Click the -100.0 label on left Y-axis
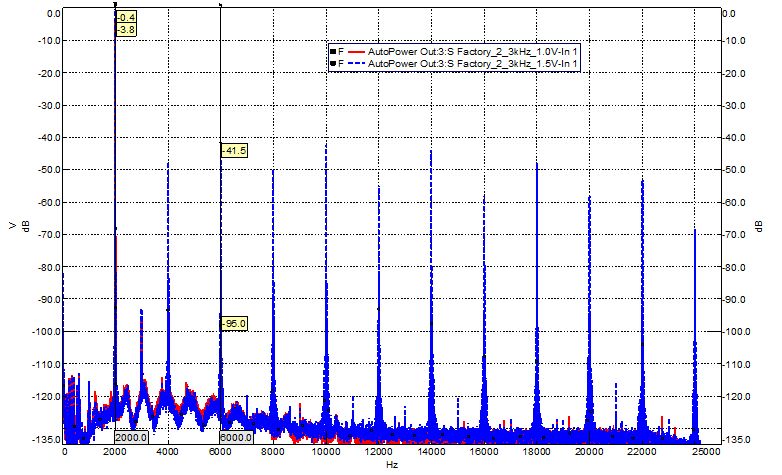 48,331
